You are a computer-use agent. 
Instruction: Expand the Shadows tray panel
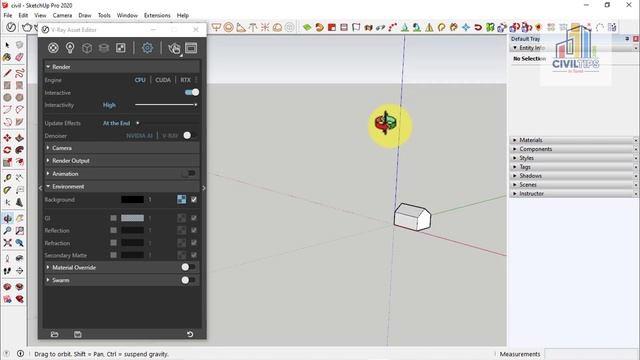[x=573, y=176]
